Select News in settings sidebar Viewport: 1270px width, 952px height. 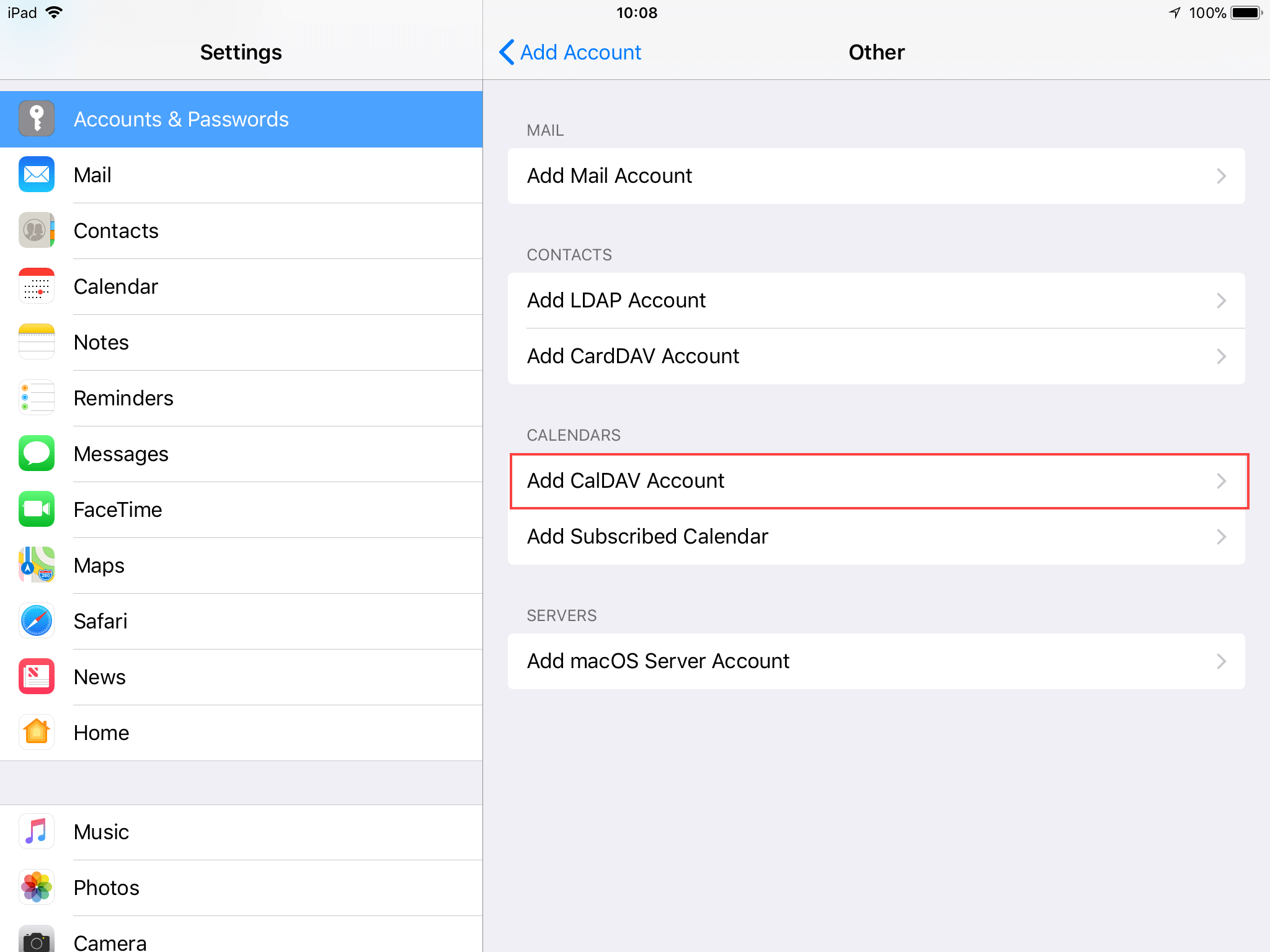pos(241,677)
